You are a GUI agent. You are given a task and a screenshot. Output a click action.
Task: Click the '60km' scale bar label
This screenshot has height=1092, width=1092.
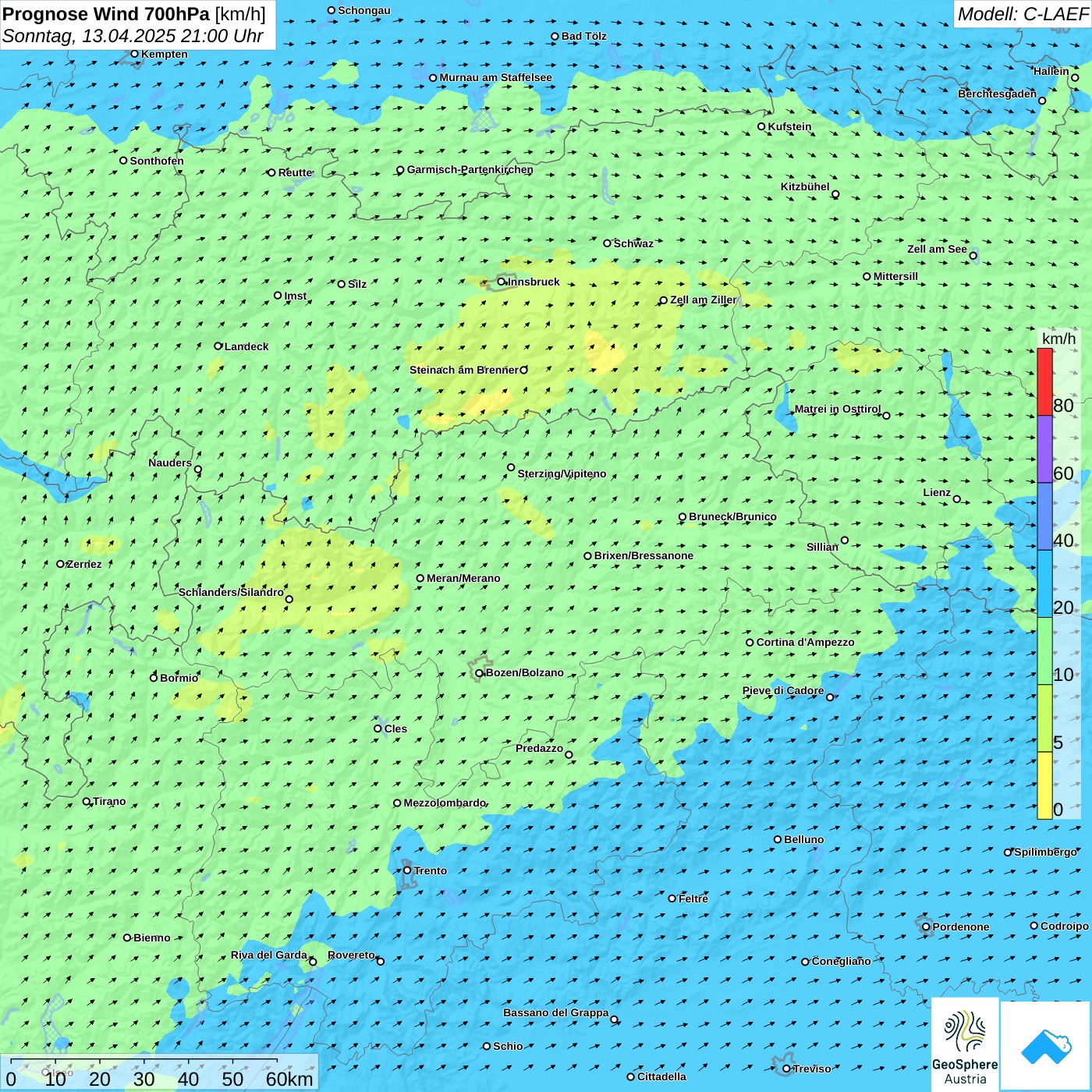pyautogui.click(x=289, y=1079)
